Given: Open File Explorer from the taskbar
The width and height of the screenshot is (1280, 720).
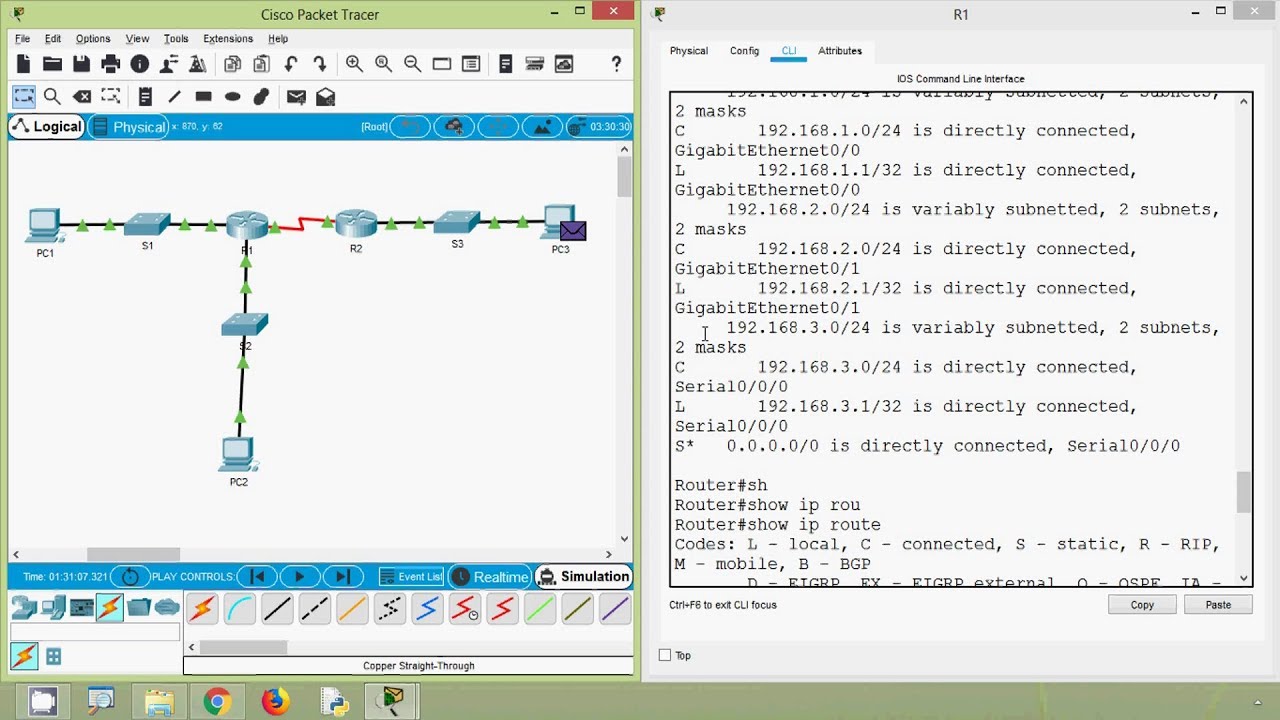Looking at the screenshot, I should (x=159, y=702).
